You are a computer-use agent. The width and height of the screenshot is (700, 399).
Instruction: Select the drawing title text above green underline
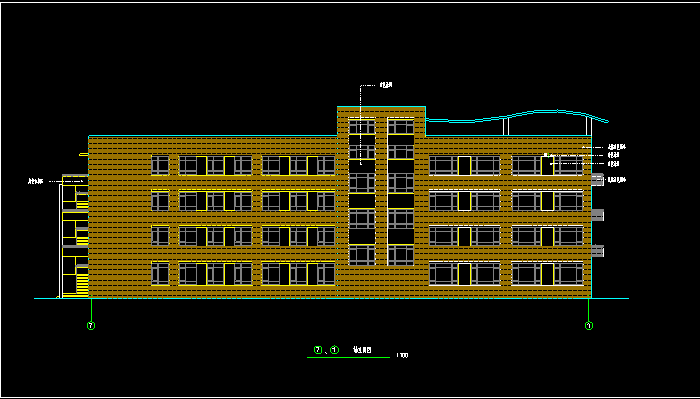click(362, 350)
